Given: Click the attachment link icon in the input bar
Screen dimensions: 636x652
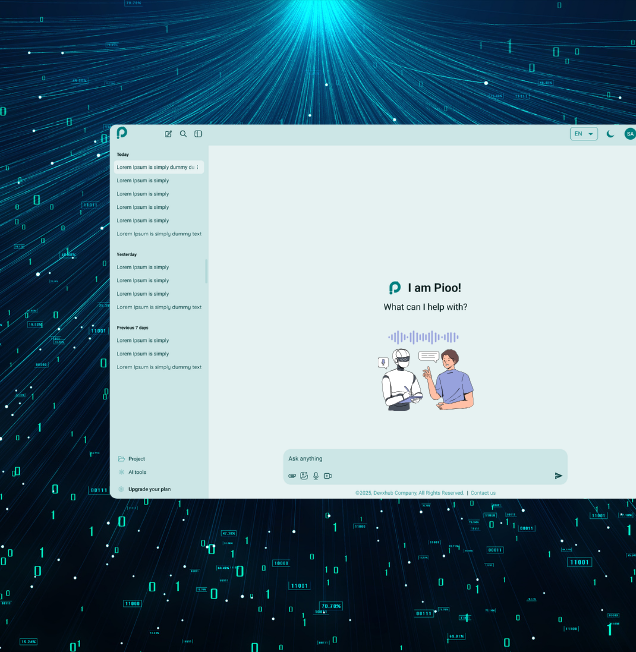Looking at the screenshot, I should point(292,476).
